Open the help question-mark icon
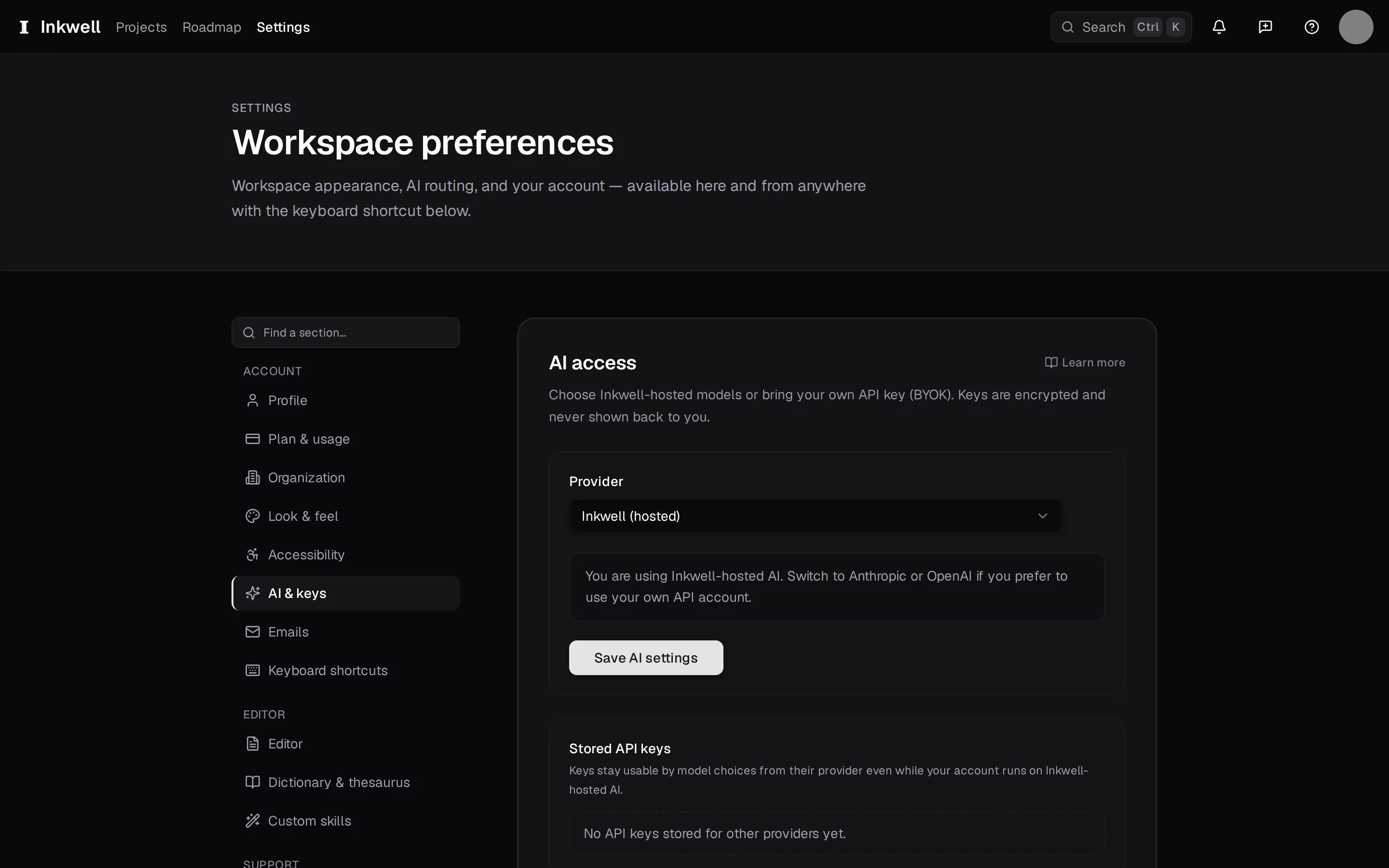Screen dimensions: 1389x868 pos(1311,27)
